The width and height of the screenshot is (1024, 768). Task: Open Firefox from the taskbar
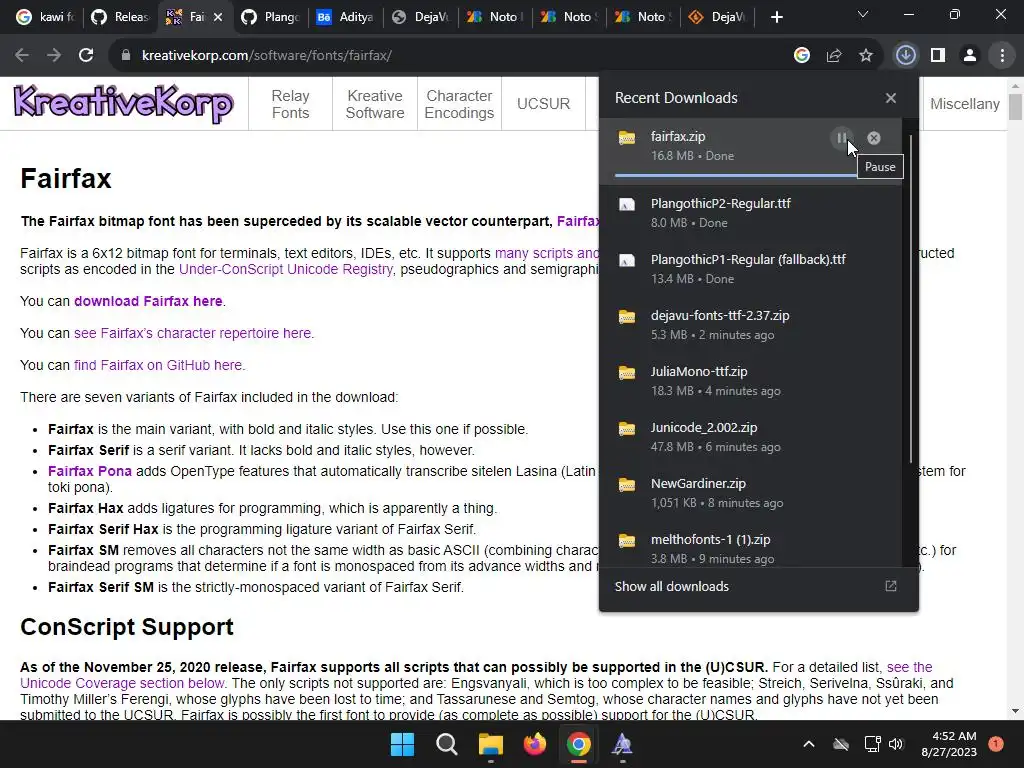(x=535, y=744)
